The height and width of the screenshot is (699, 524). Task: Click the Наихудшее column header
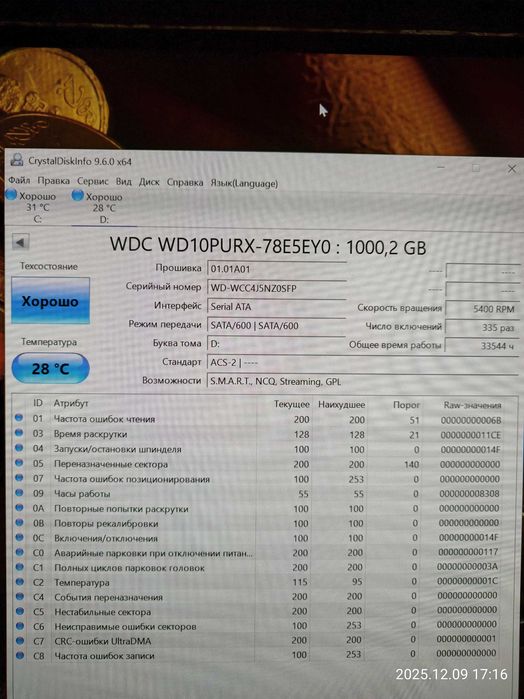341,405
